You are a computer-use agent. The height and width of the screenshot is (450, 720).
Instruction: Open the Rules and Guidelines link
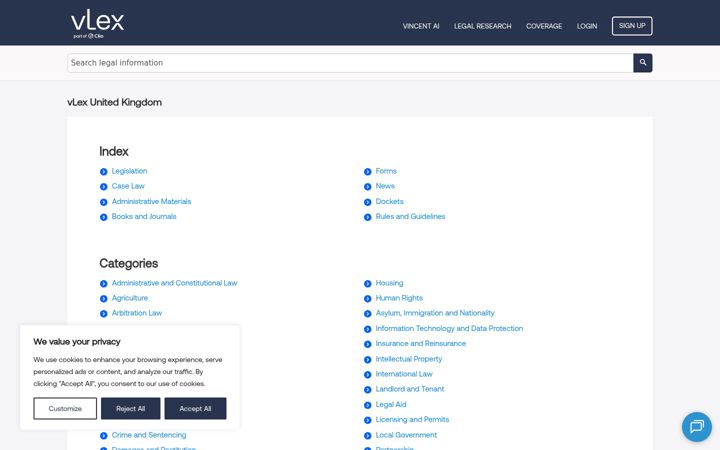click(411, 216)
